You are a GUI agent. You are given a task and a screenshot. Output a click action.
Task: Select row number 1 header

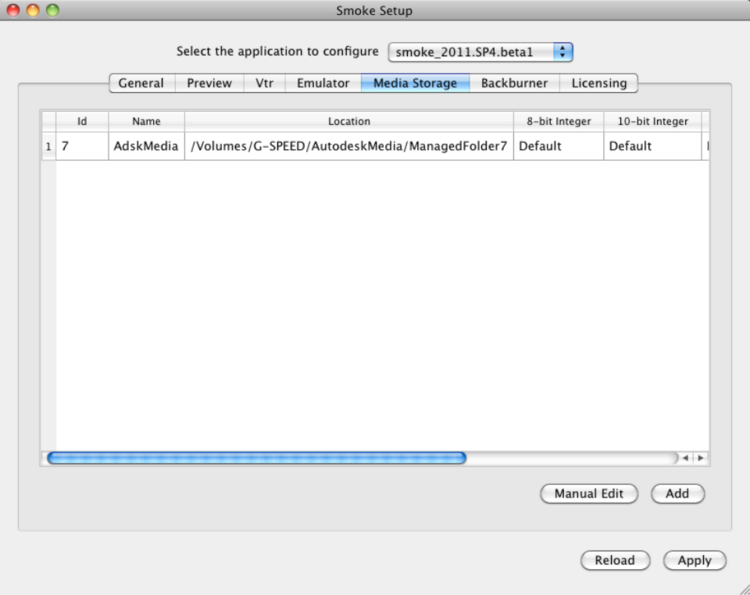[x=49, y=146]
